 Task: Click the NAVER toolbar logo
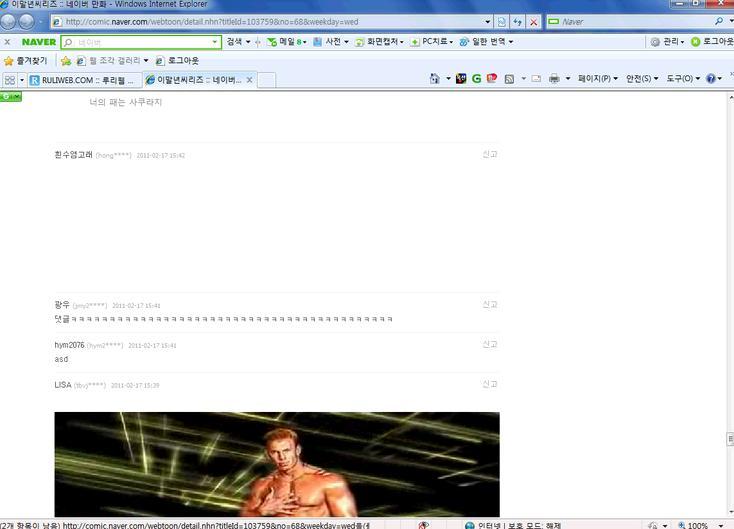tap(39, 42)
